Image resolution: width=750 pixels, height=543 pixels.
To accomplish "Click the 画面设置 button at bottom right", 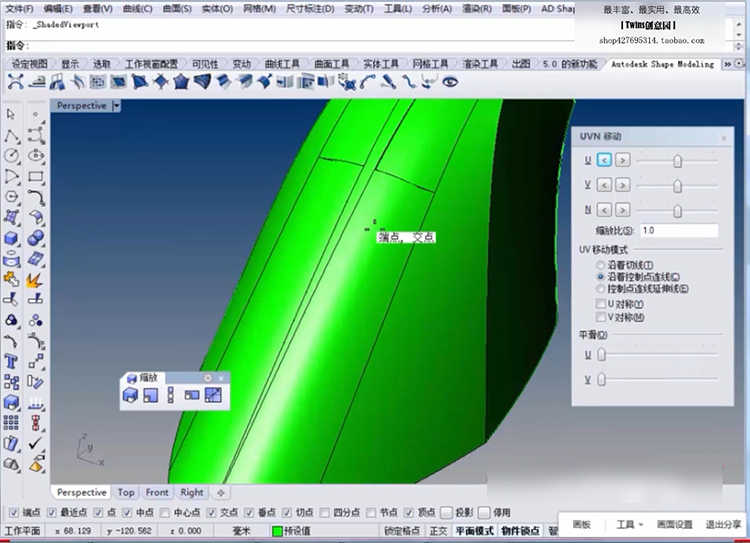I will tap(674, 524).
